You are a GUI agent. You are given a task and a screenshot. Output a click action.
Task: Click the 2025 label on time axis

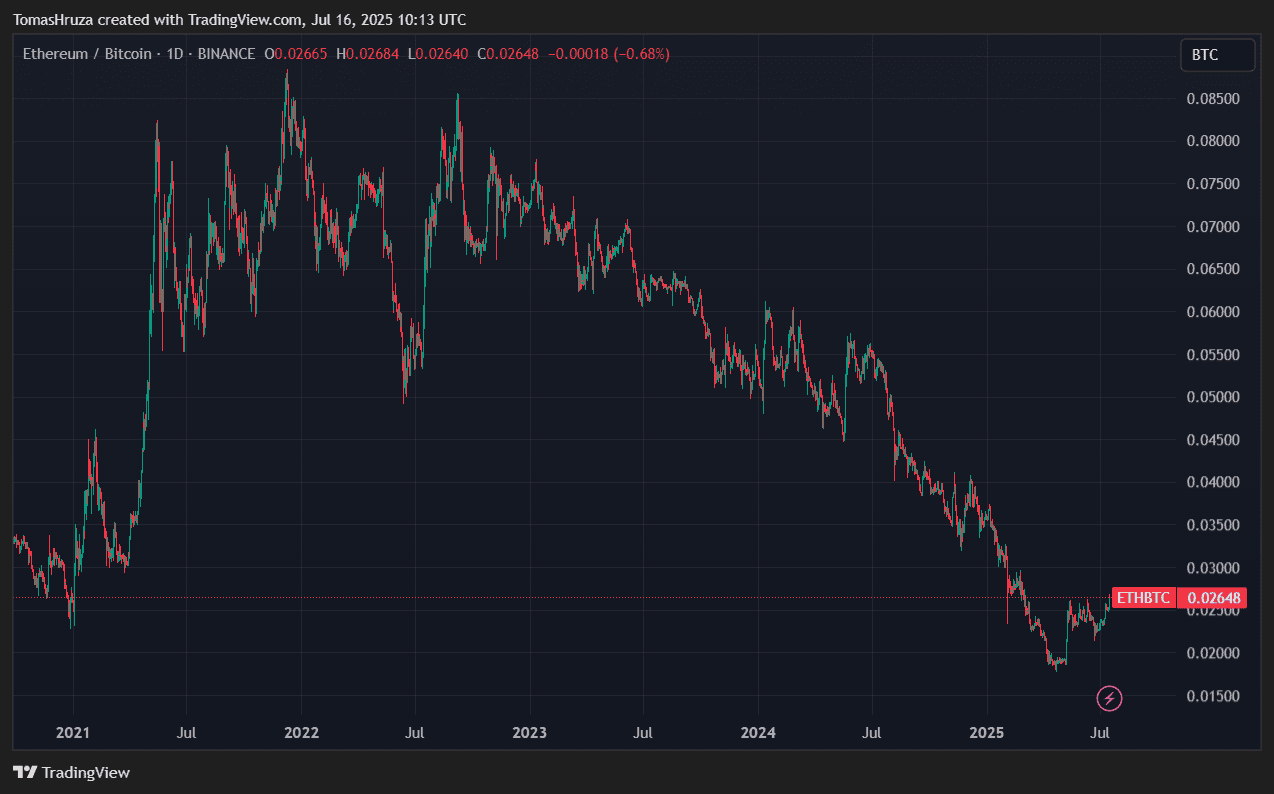986,733
